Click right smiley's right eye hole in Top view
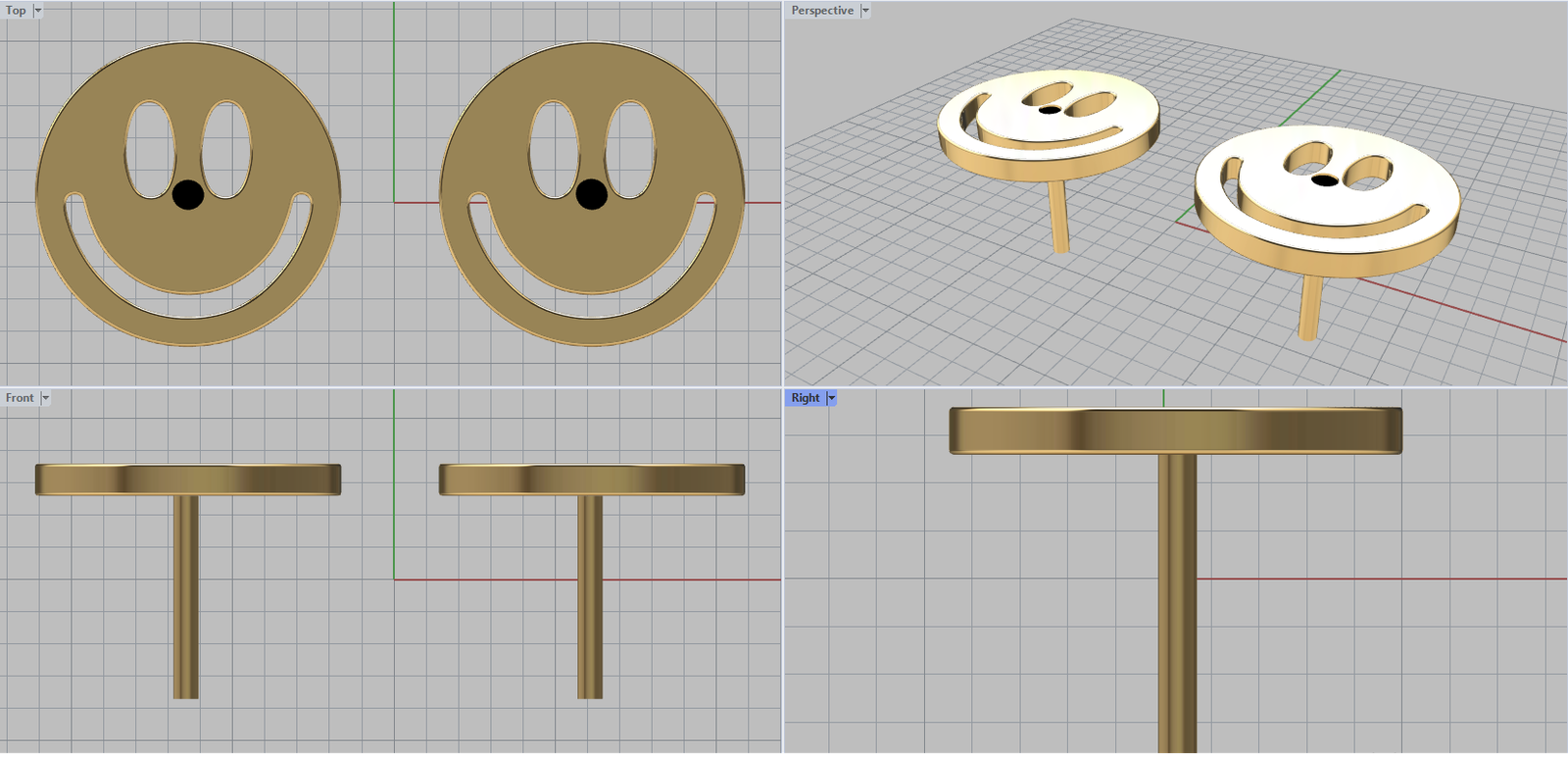1568x757 pixels. tap(630, 149)
